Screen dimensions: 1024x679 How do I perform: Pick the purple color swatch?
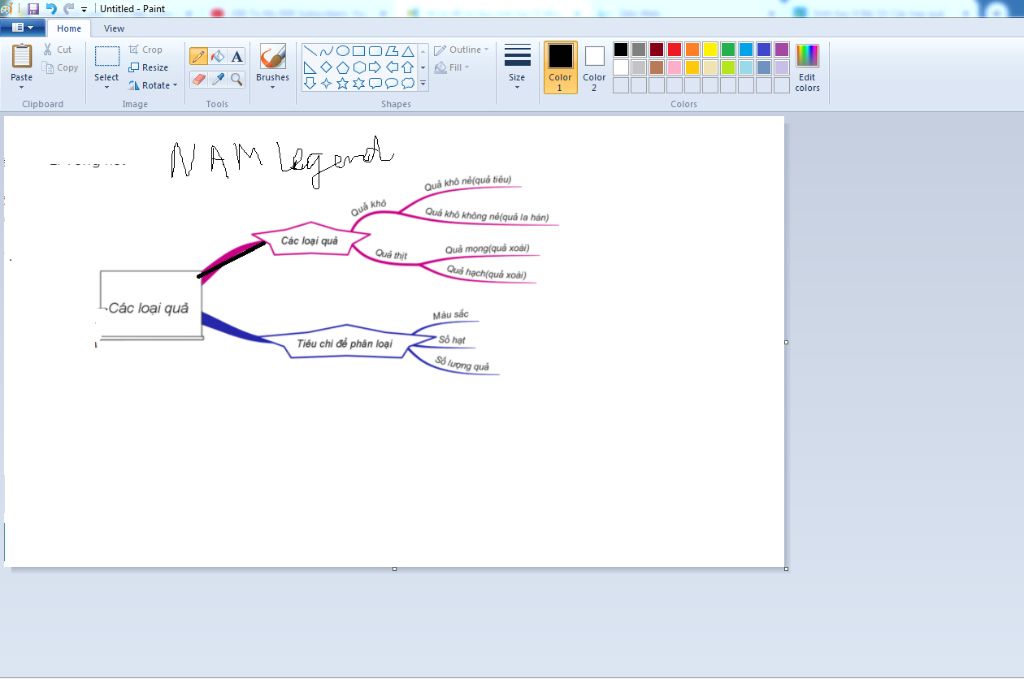click(782, 50)
